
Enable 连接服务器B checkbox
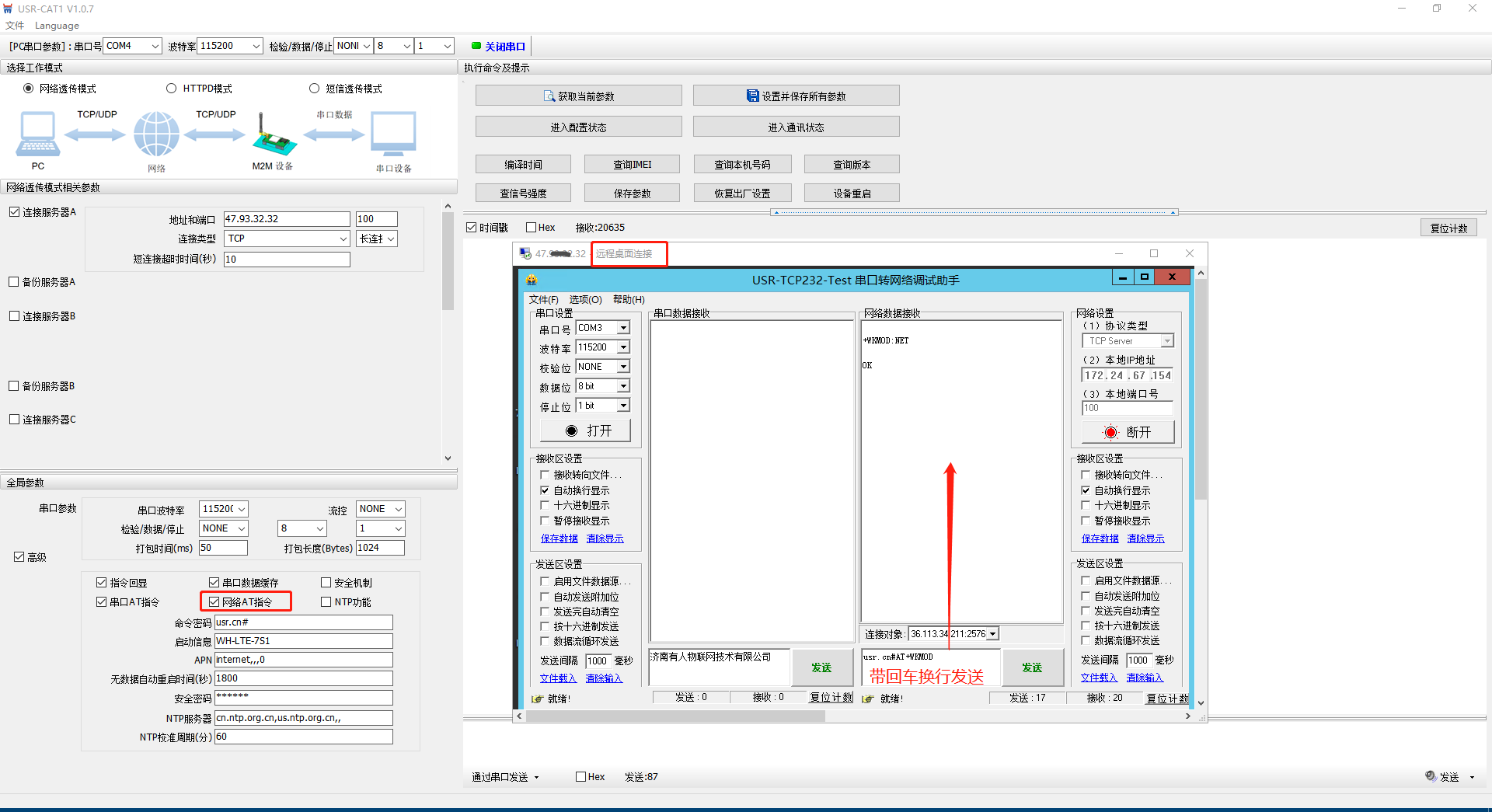pos(14,315)
